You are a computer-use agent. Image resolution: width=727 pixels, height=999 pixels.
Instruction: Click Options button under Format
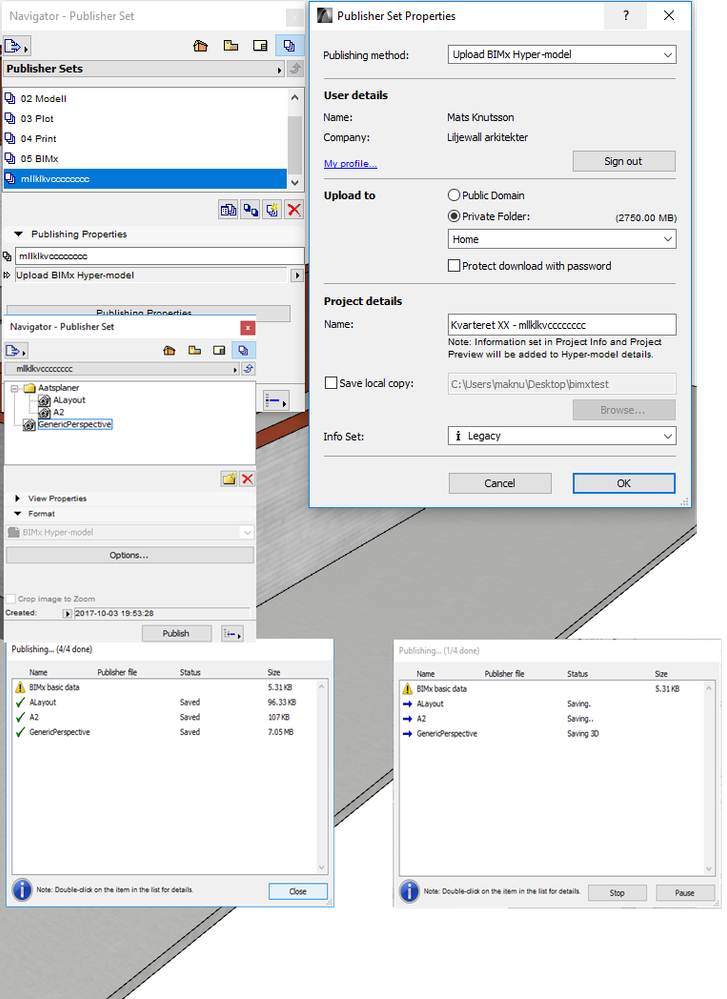pos(129,555)
